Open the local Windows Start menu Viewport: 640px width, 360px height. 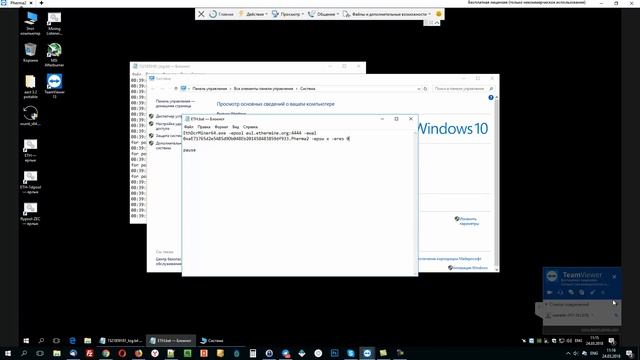tap(7, 353)
